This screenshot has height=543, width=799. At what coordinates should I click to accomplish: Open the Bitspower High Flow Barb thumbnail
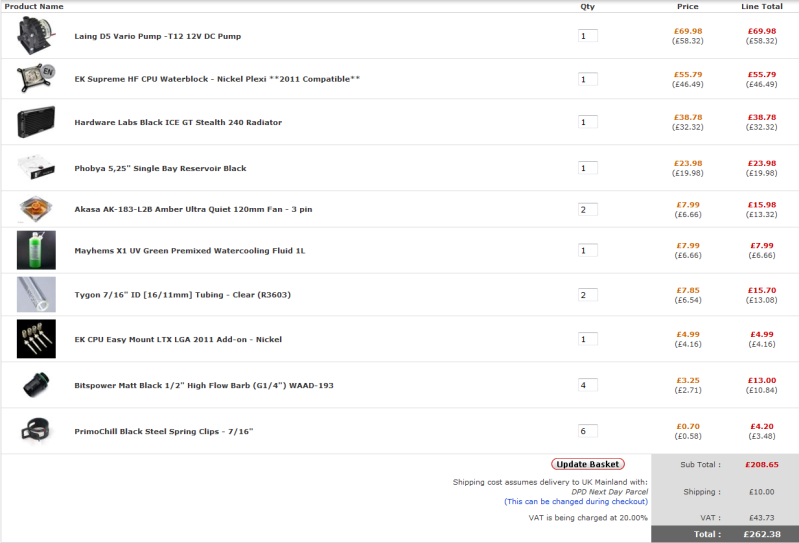[36, 385]
